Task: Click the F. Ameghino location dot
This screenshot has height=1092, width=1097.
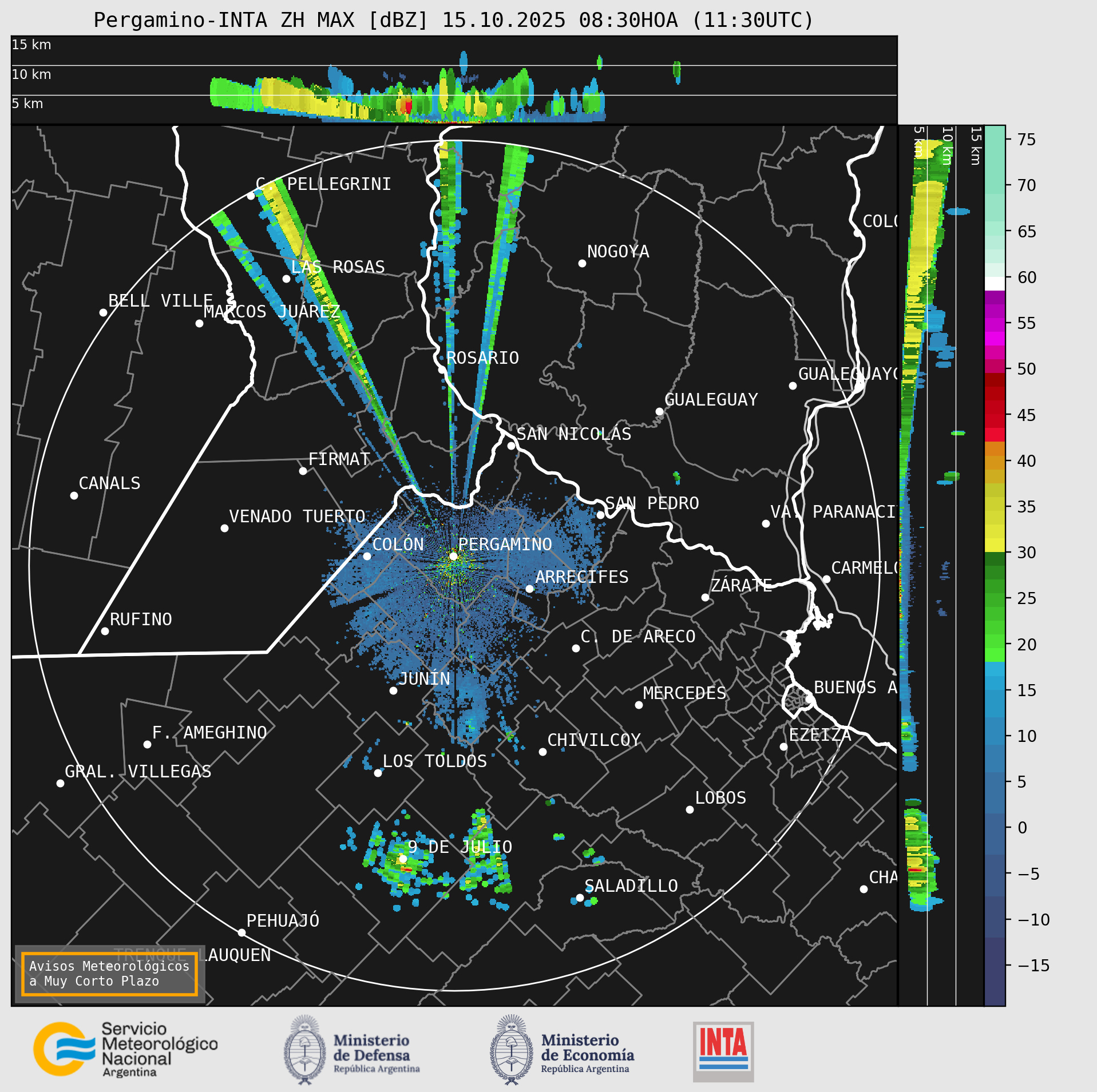Action: [x=147, y=744]
